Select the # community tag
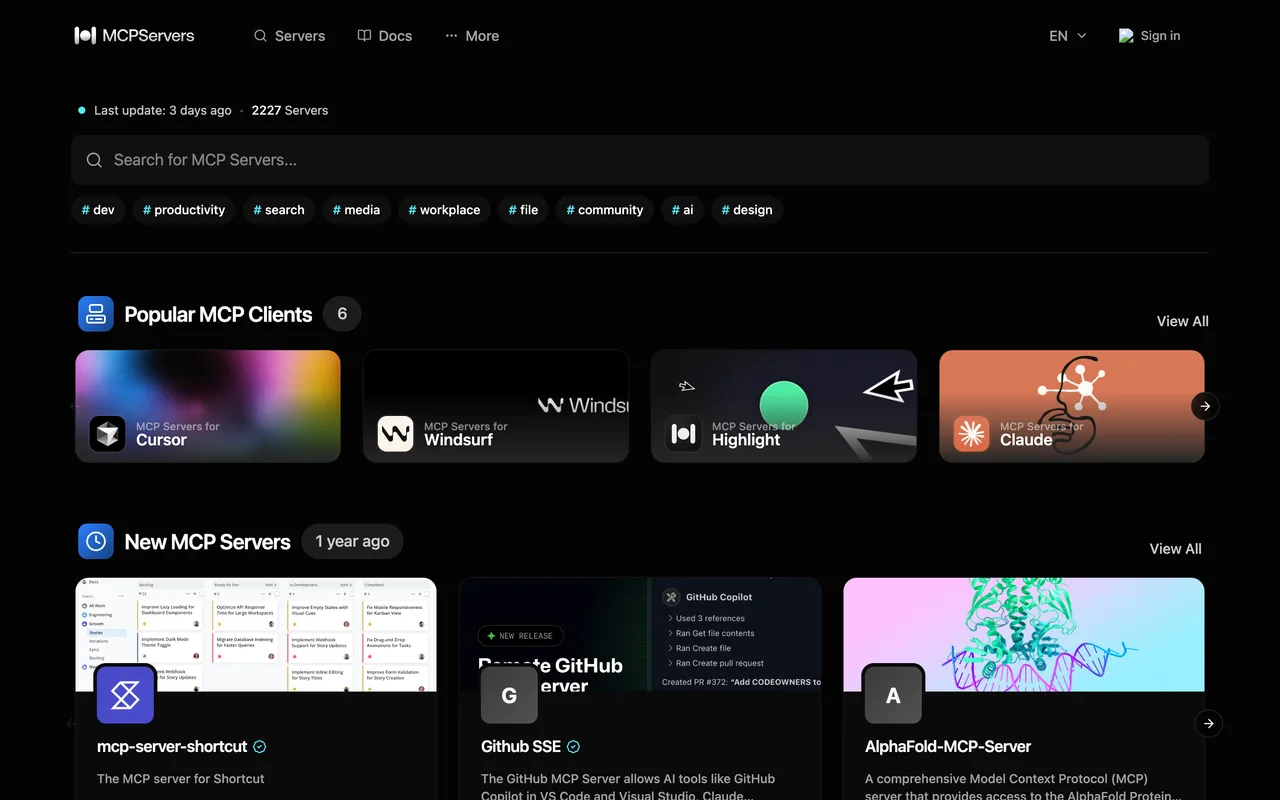 (x=605, y=210)
